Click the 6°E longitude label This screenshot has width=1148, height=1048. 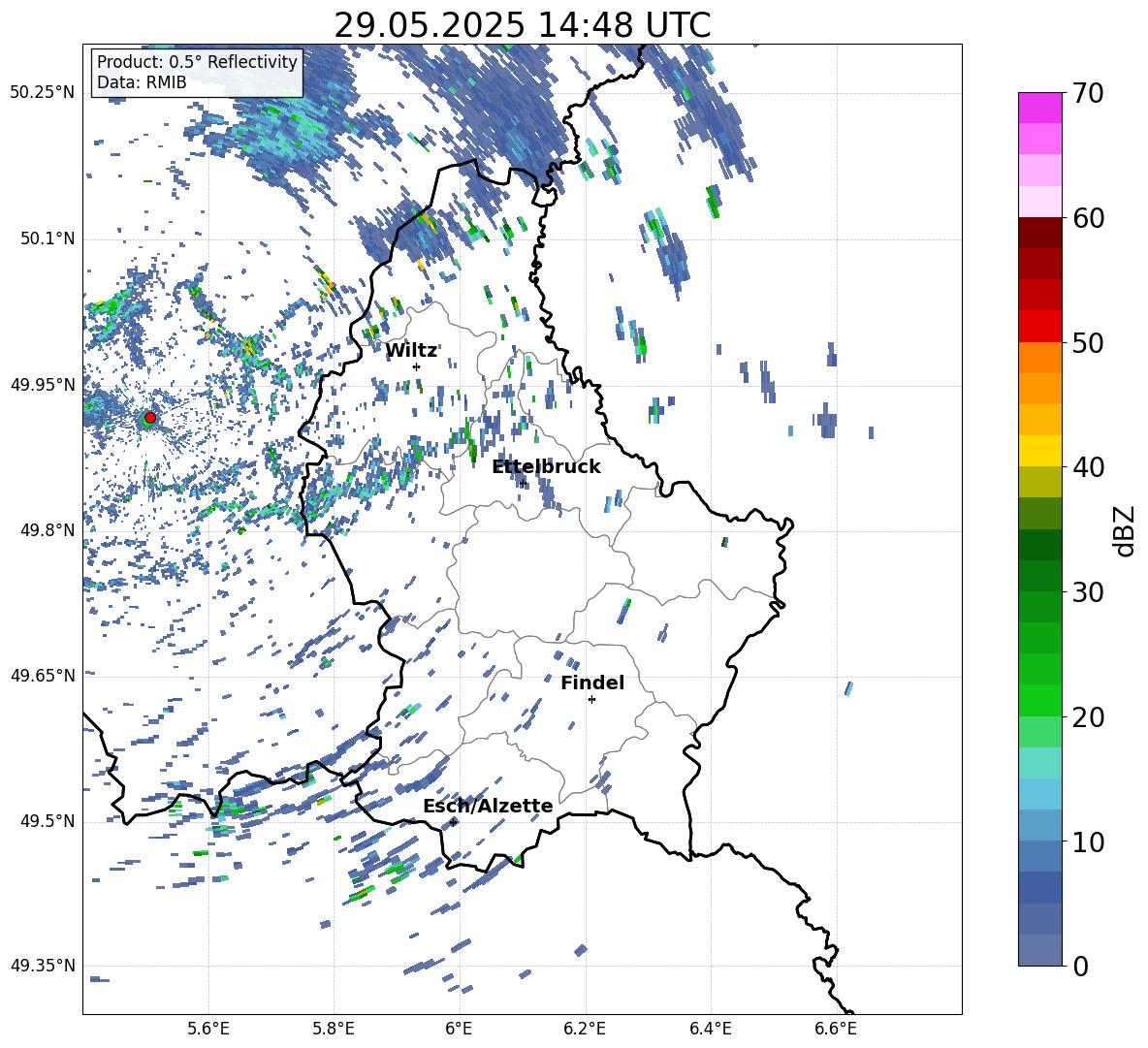coord(459,1029)
